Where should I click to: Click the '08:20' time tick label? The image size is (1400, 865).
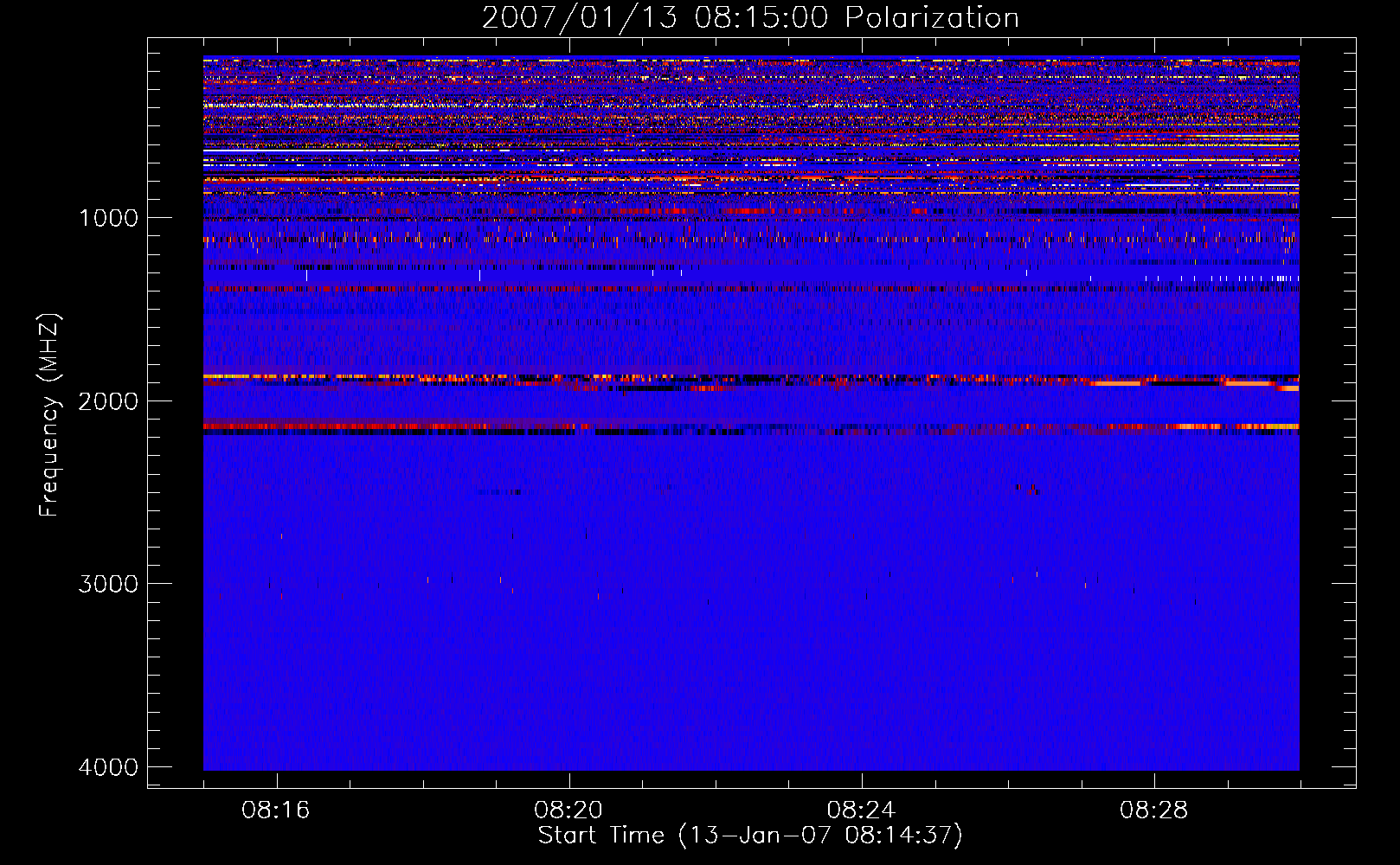(568, 811)
